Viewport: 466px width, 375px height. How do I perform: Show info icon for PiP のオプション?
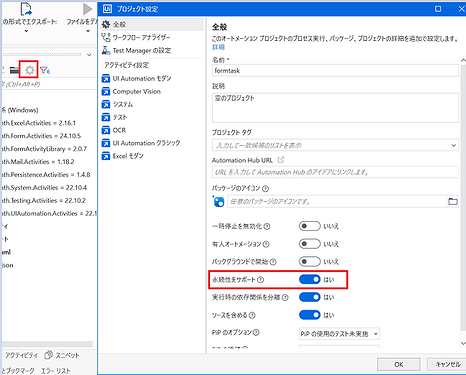click(256, 332)
